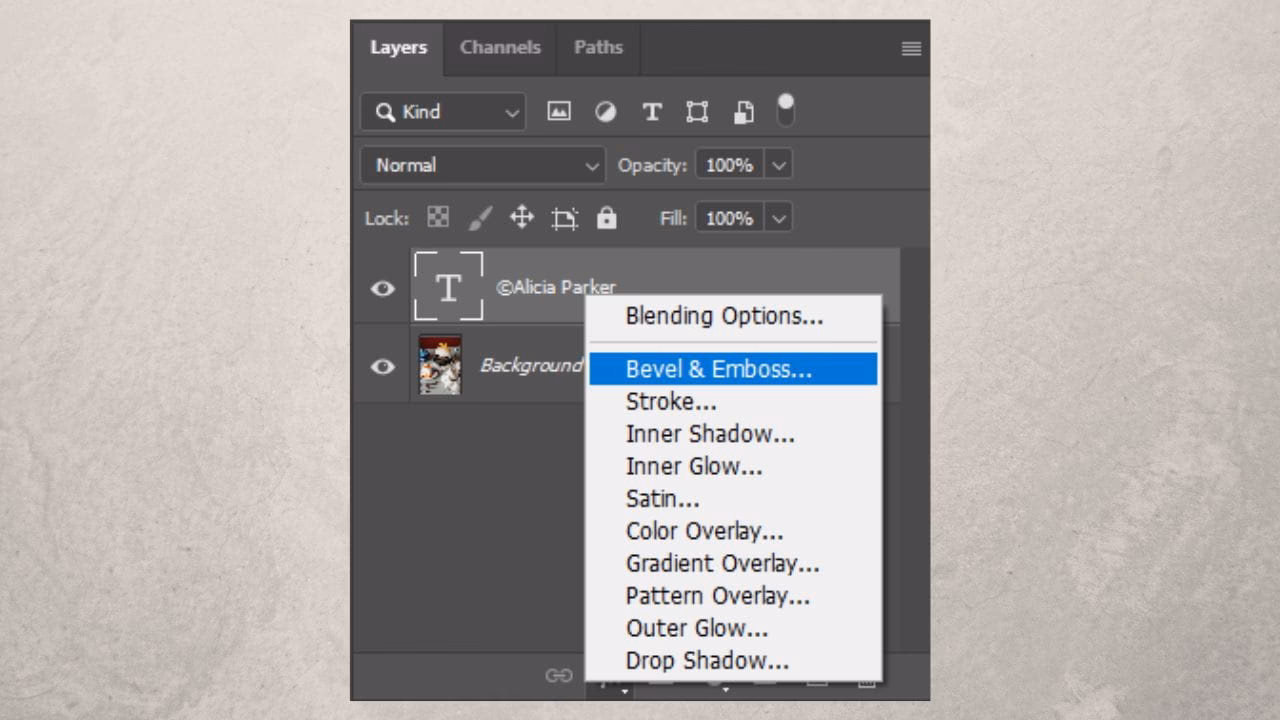1280x720 pixels.
Task: Lock the layer position
Action: (521, 218)
